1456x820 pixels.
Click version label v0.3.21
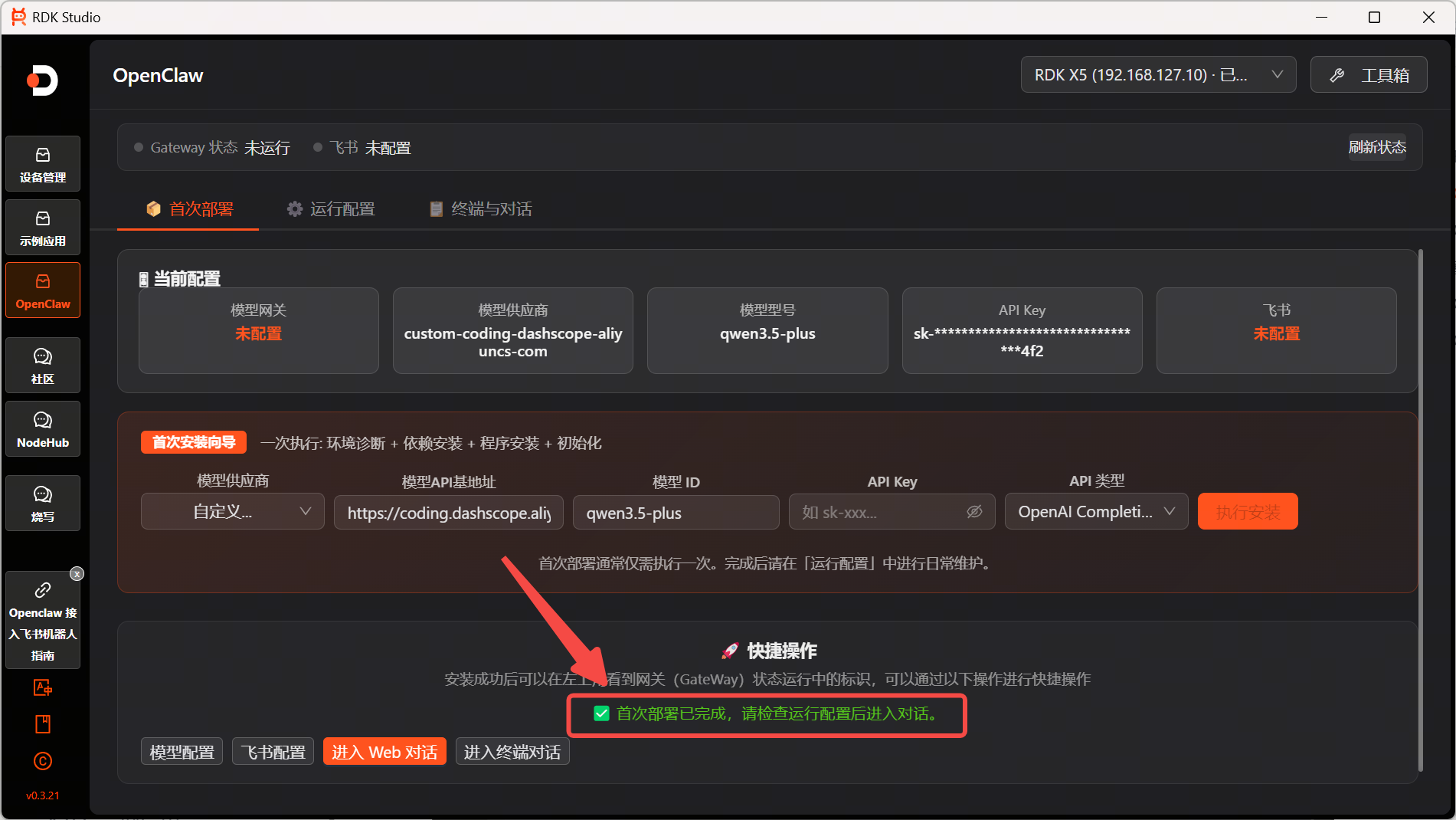[x=43, y=795]
